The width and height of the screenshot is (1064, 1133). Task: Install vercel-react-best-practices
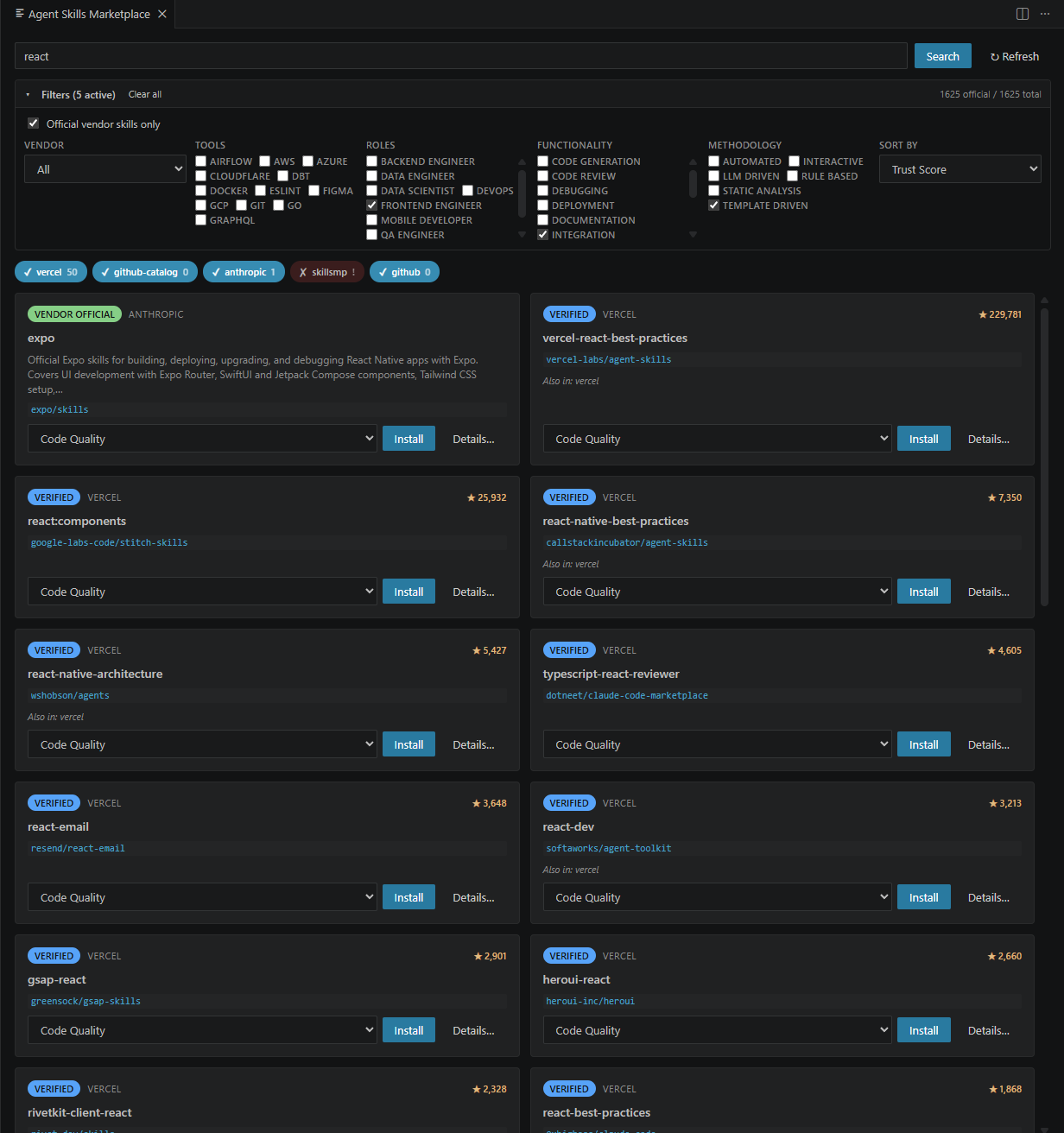point(923,438)
